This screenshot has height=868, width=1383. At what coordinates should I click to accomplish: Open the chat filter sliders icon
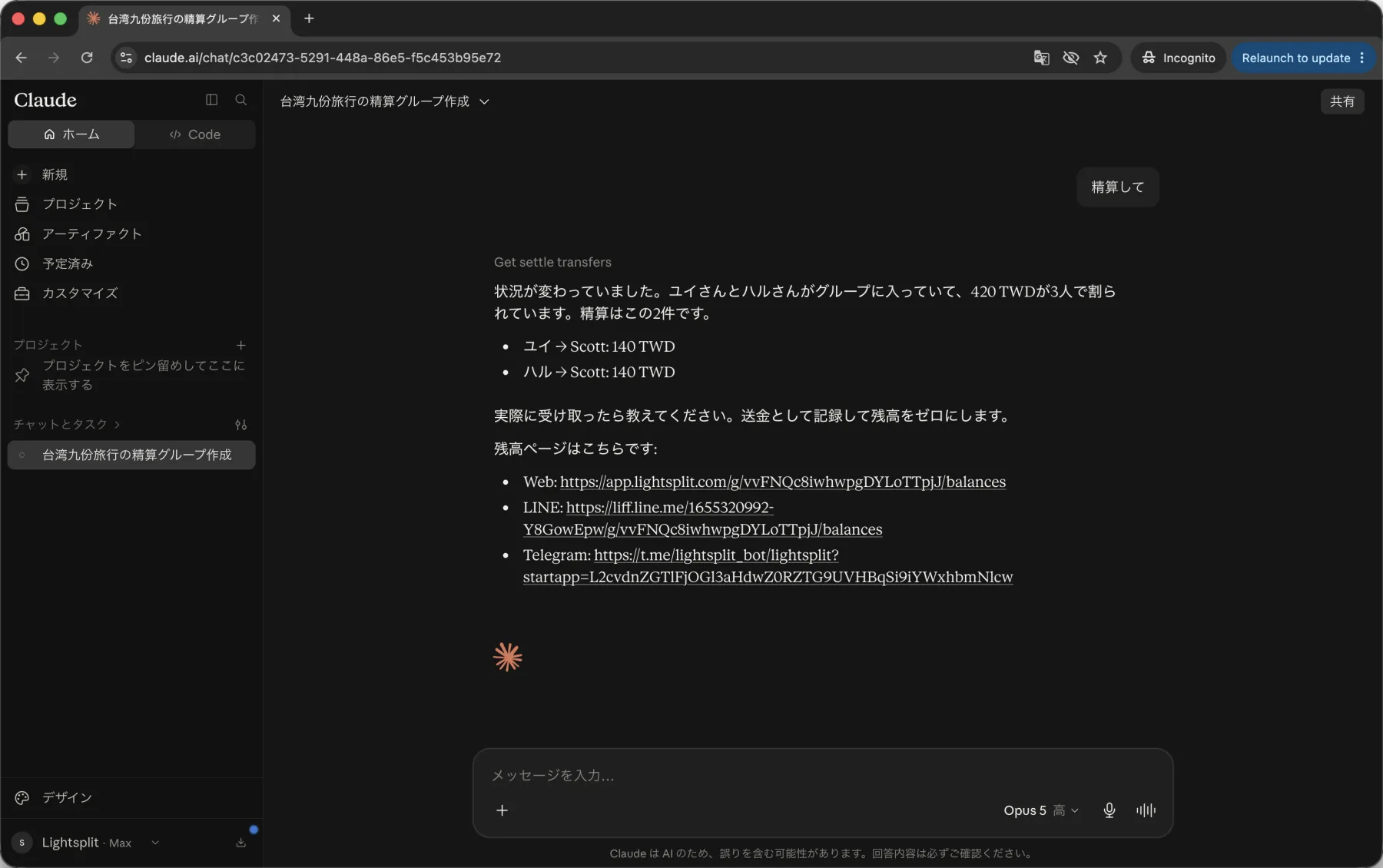point(240,425)
